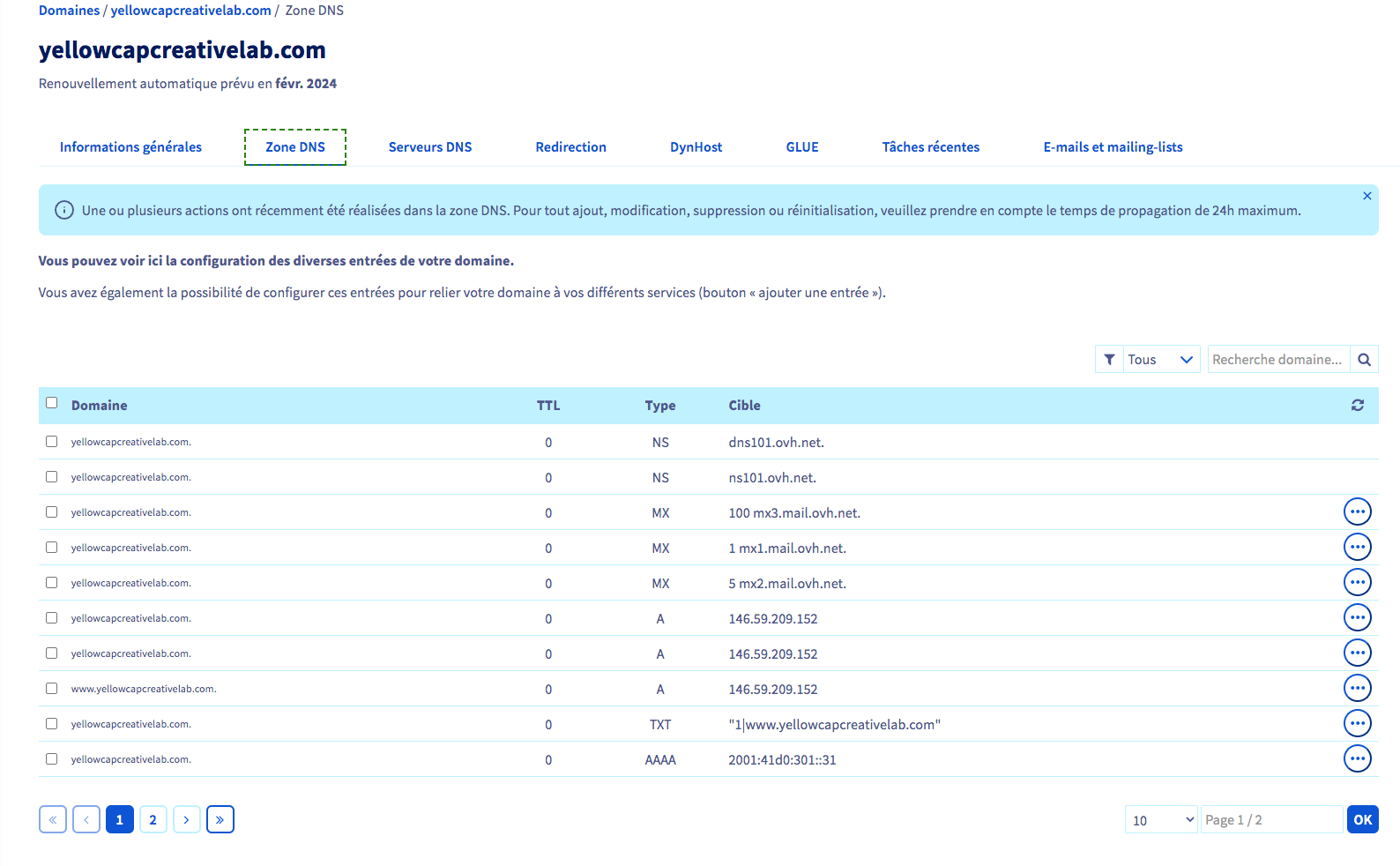The image size is (1400, 866).
Task: Tick checkbox for mx1.mail.ovh.net record
Action: (52, 548)
